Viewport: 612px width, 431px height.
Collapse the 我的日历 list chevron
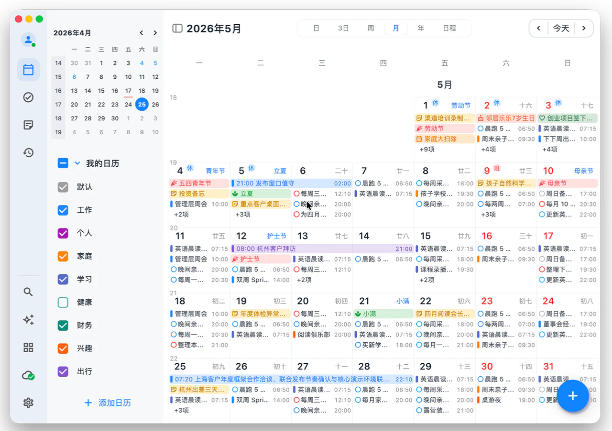pyautogui.click(x=77, y=163)
